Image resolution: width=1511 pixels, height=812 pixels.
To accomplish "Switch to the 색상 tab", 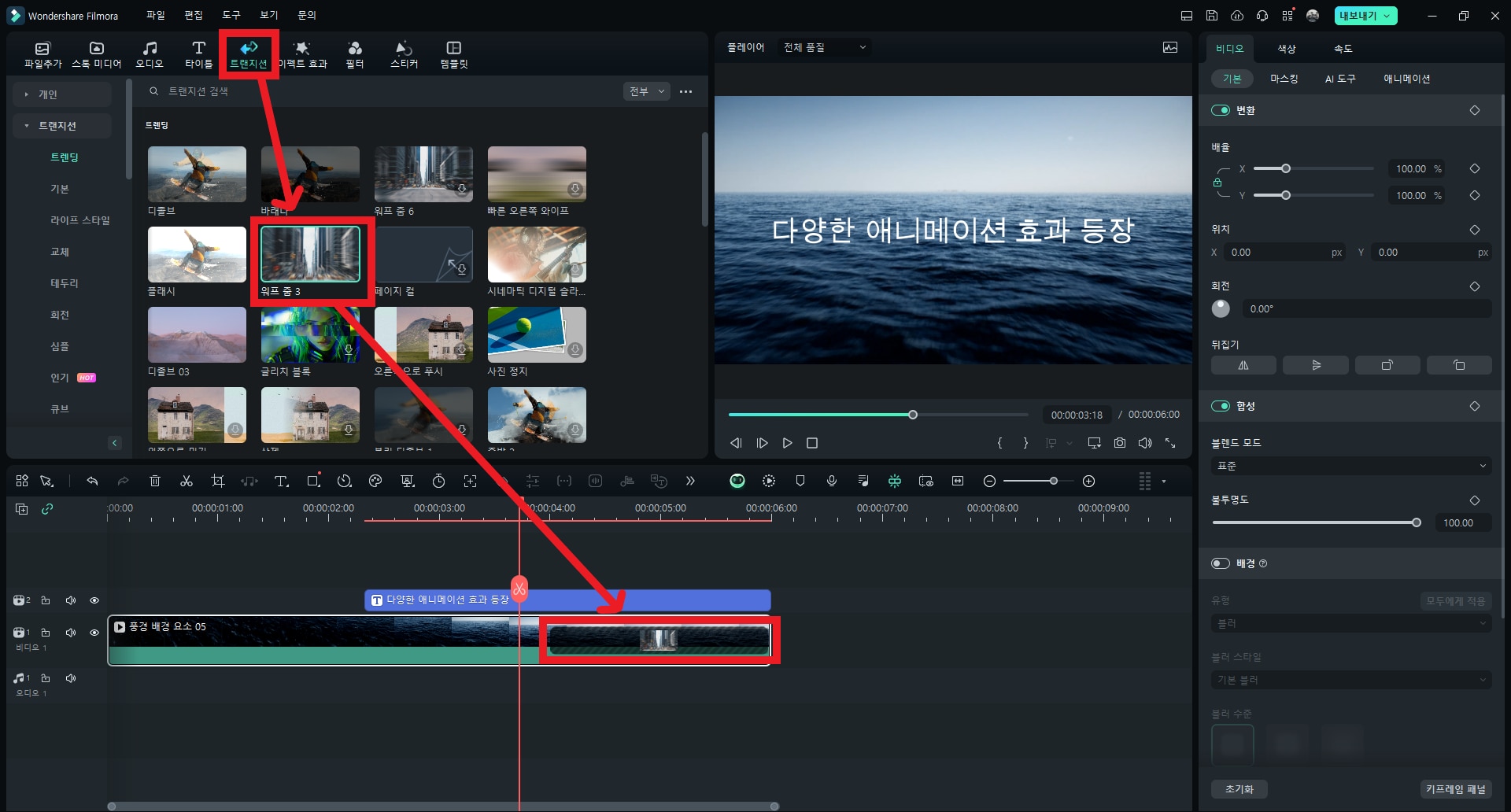I will click(1286, 49).
